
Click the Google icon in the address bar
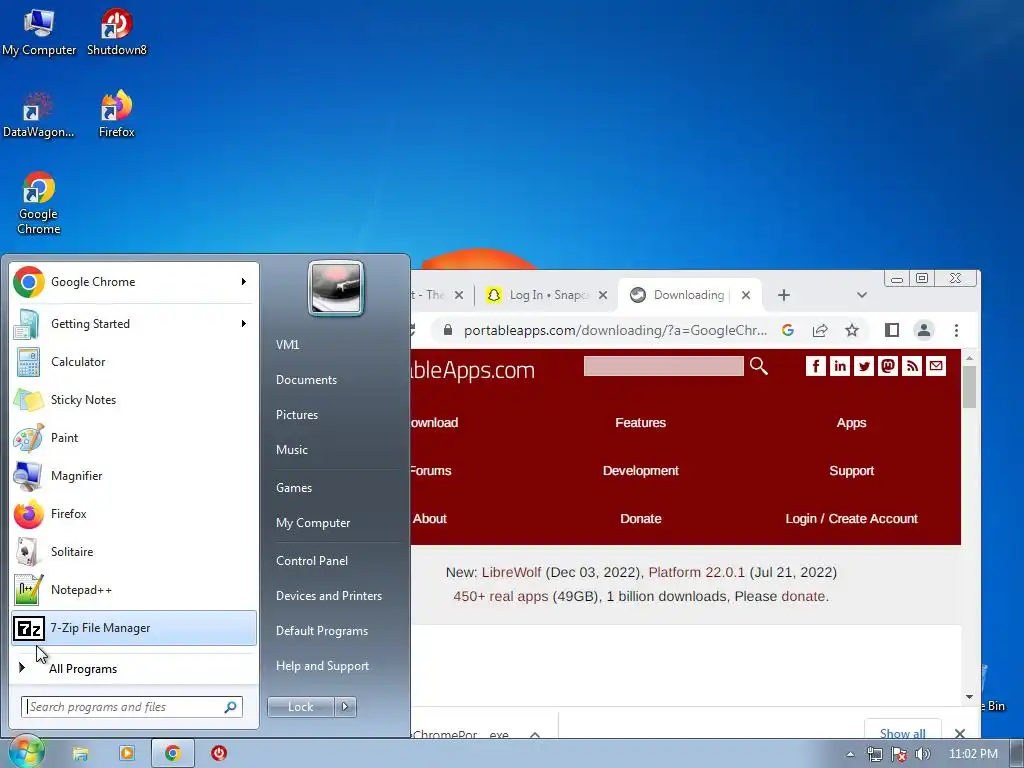tap(788, 330)
